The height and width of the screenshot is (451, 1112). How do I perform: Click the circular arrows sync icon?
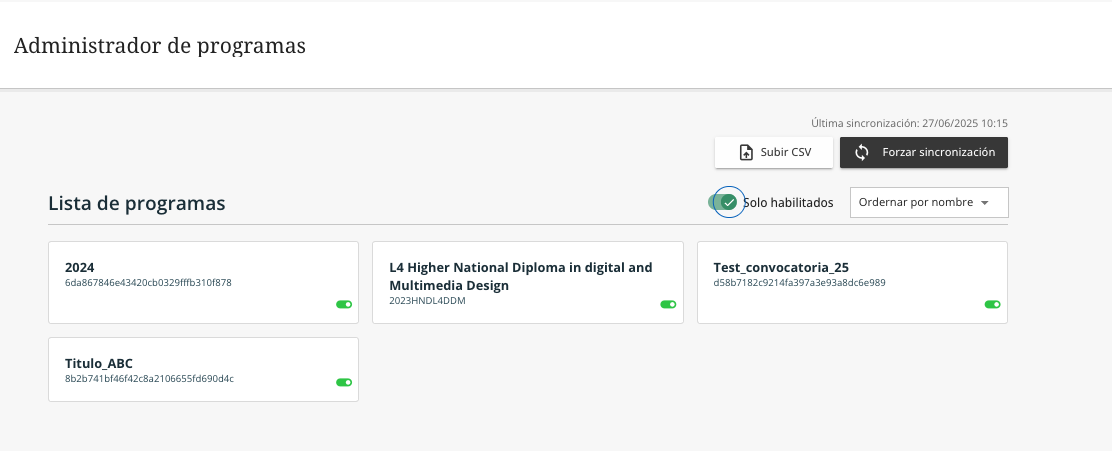pyautogui.click(x=862, y=152)
